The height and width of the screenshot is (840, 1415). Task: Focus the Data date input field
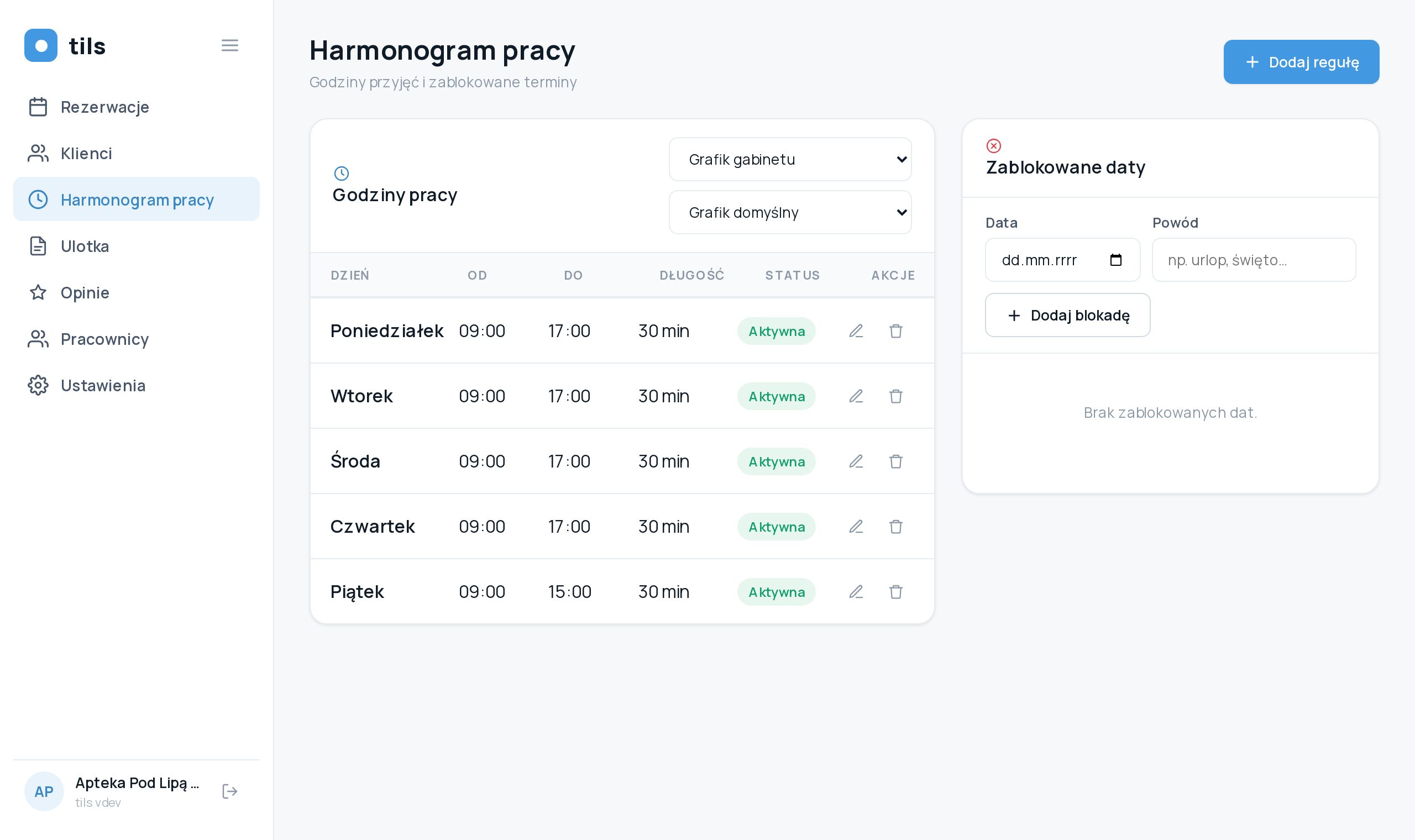[x=1062, y=260]
